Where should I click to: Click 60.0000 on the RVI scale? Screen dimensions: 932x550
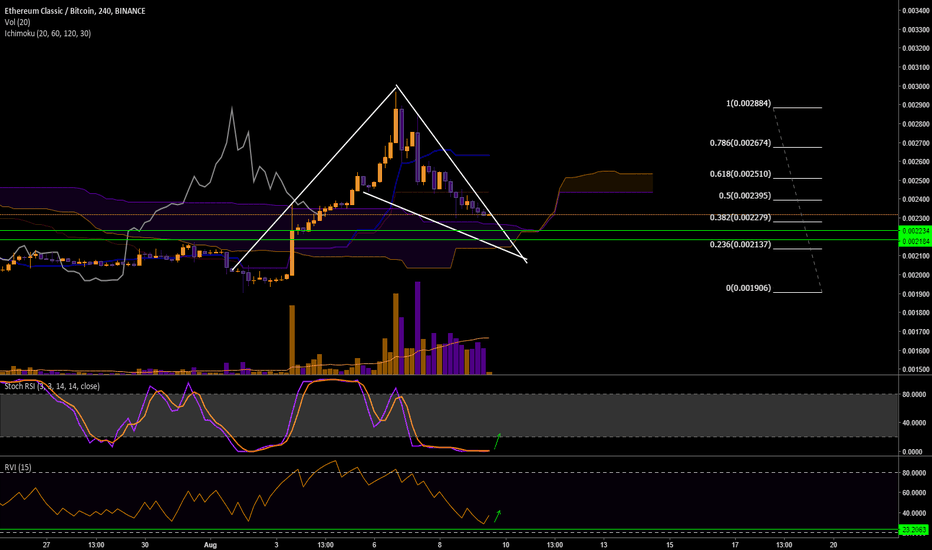click(x=914, y=493)
